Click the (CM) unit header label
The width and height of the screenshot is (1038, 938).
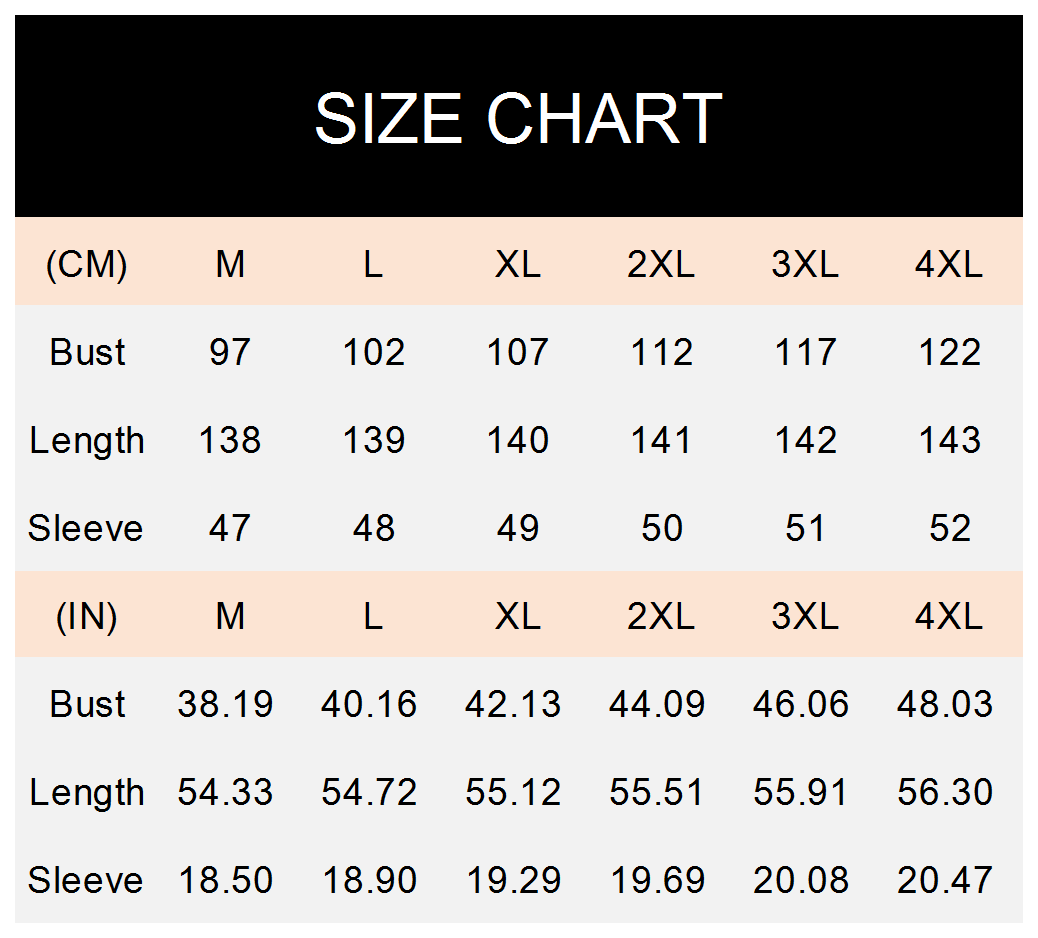coord(87,264)
